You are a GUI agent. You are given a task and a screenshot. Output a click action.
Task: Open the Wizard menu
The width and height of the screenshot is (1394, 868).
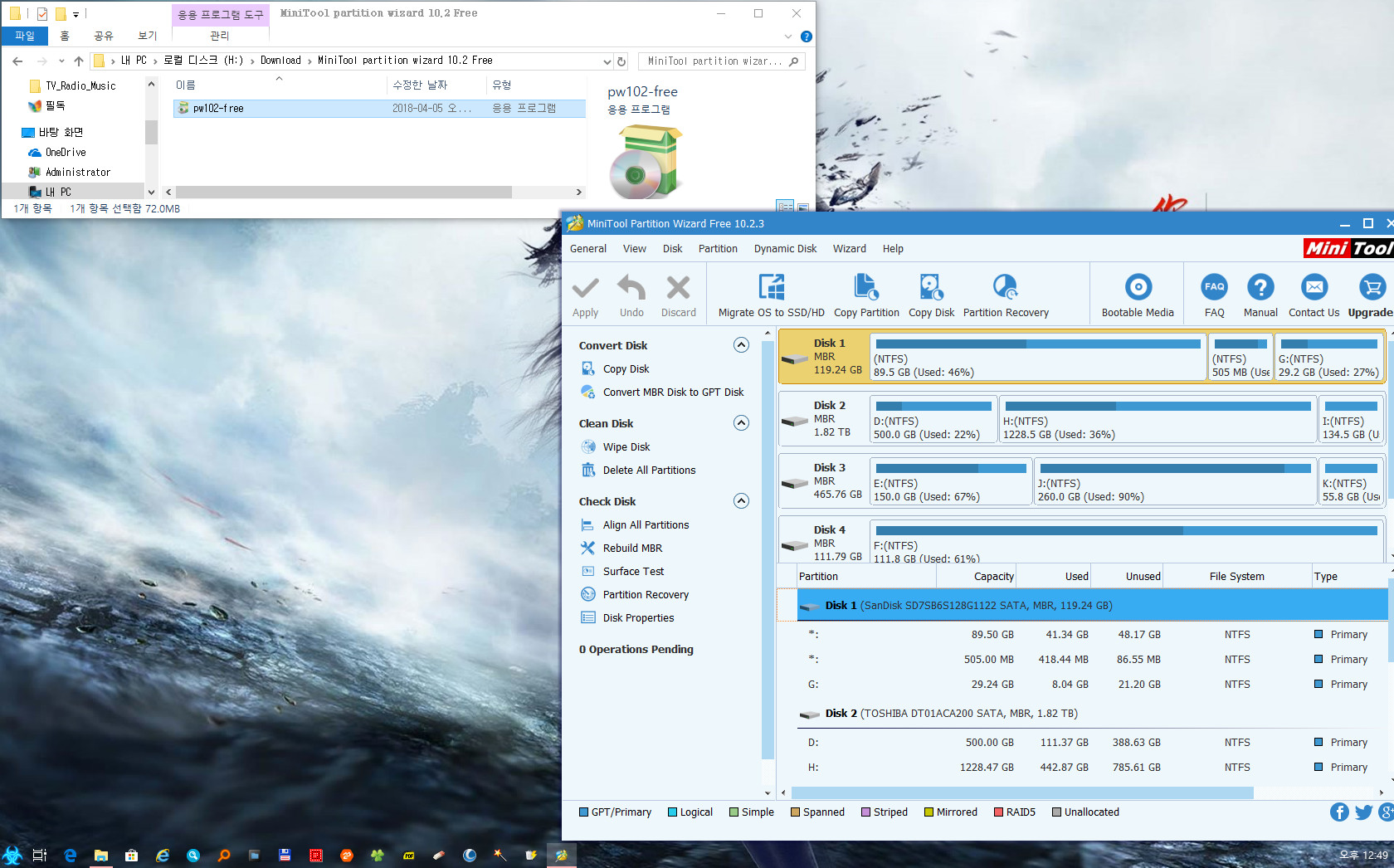[x=850, y=249]
